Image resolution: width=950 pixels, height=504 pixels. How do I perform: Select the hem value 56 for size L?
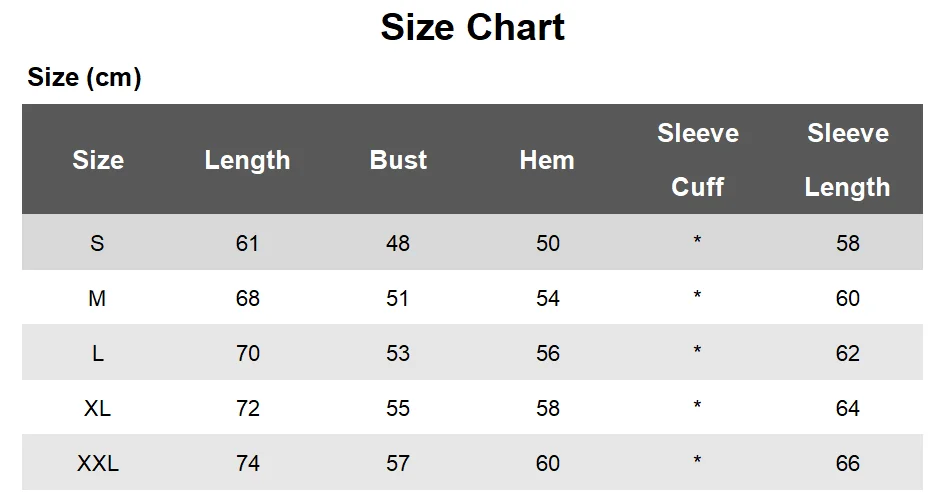pyautogui.click(x=548, y=353)
